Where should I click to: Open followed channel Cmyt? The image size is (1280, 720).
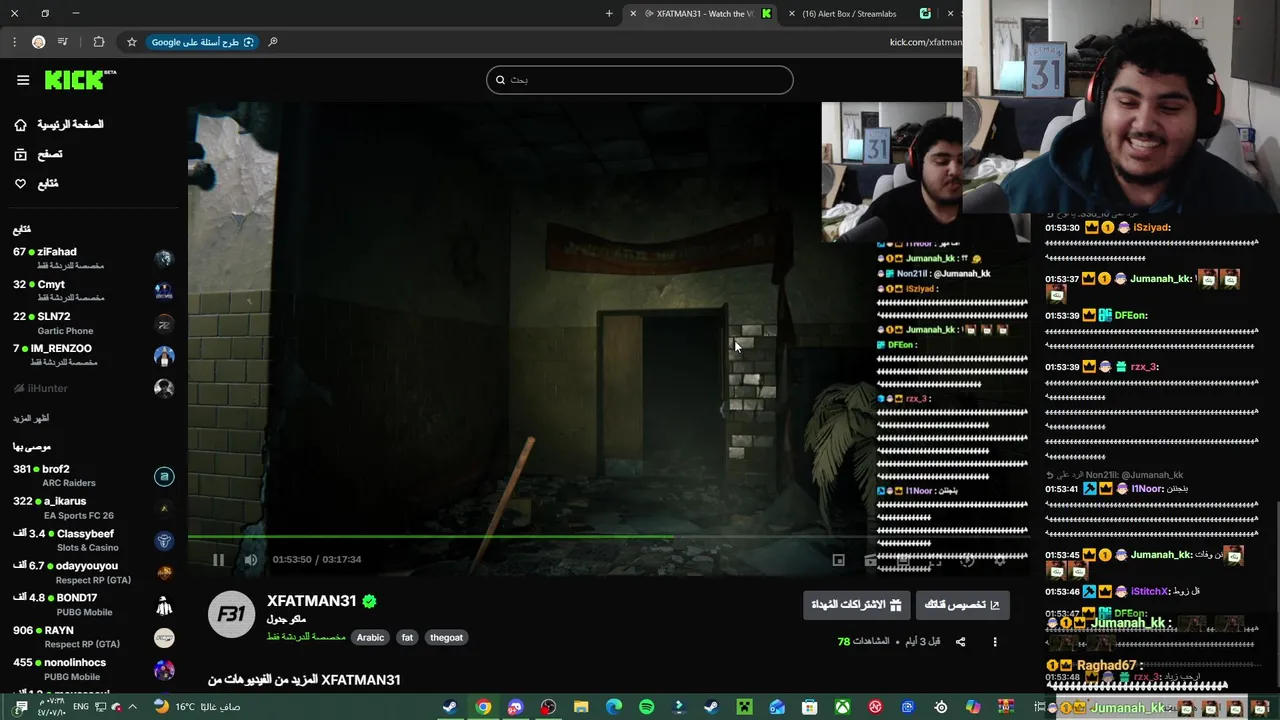tap(92, 290)
